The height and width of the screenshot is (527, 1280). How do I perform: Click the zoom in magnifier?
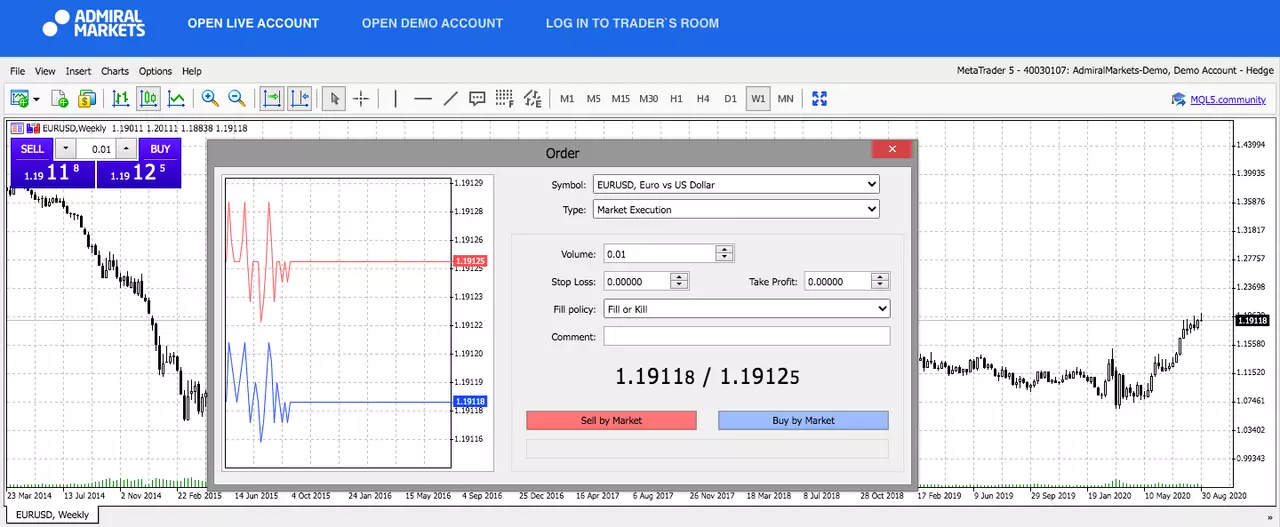coord(210,98)
